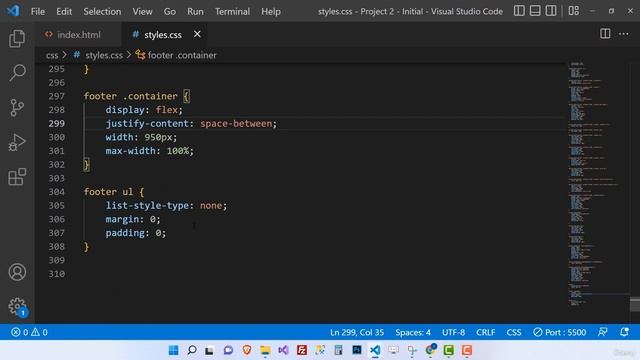Open the Search view in activity bar

click(x=17, y=73)
